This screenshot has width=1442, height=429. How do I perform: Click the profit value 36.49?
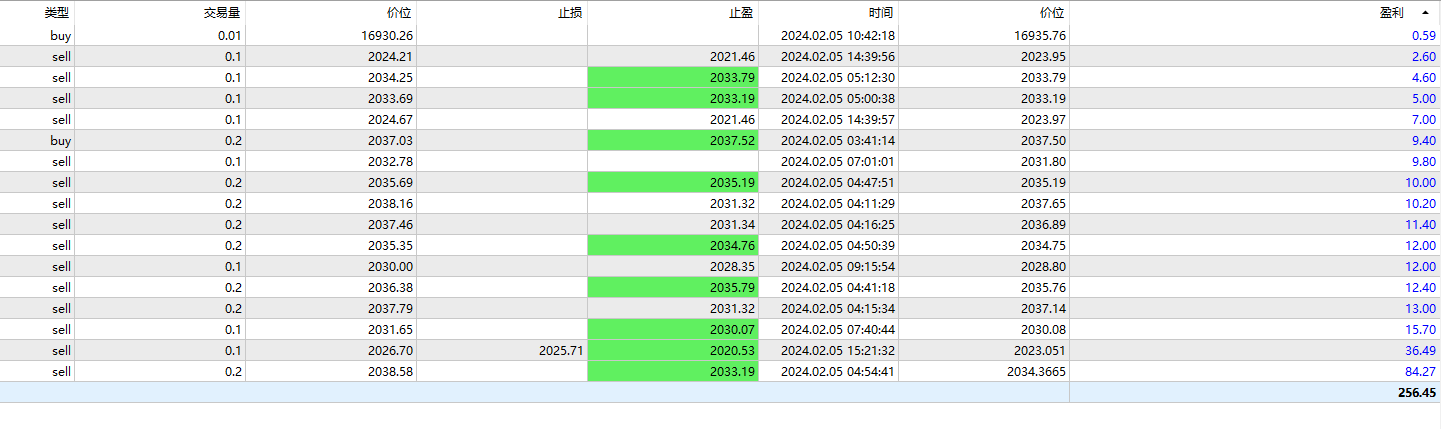pyautogui.click(x=1421, y=350)
